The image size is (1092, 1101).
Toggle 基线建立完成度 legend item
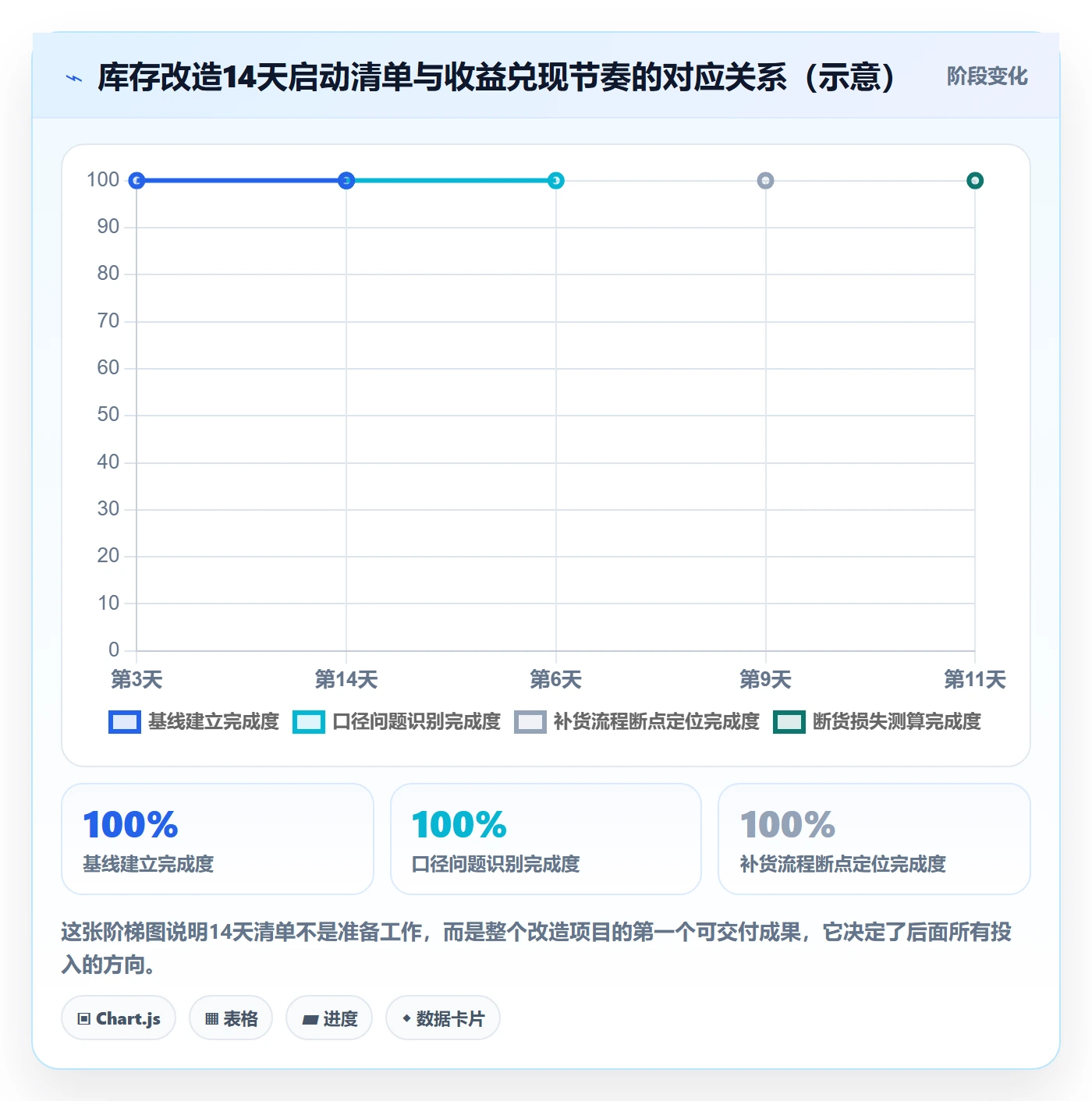click(x=193, y=722)
